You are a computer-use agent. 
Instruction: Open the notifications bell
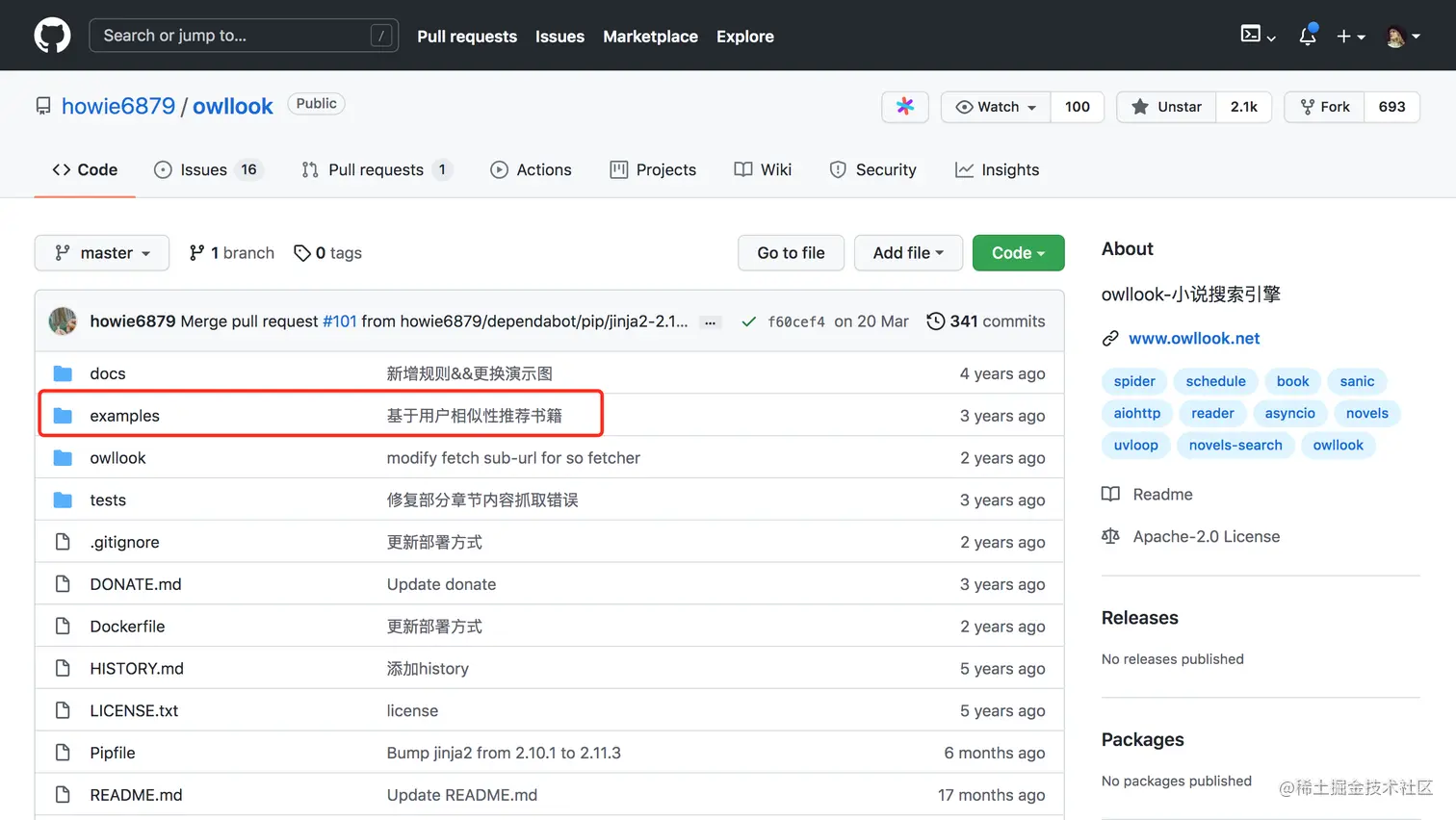[1307, 36]
